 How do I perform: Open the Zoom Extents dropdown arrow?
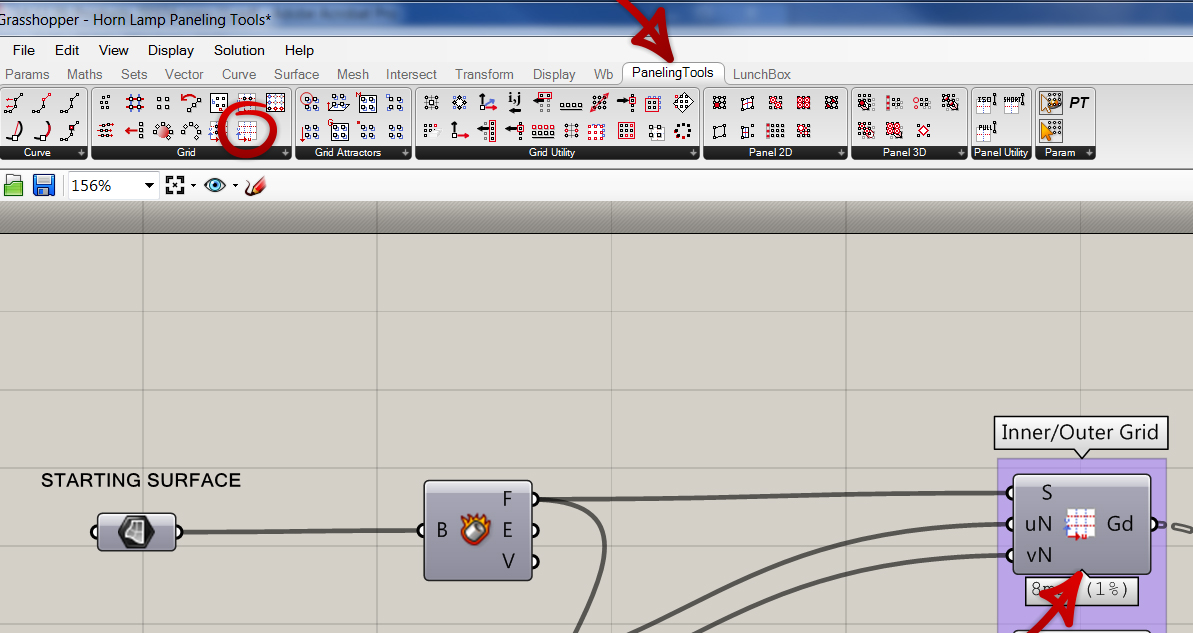pos(193,186)
